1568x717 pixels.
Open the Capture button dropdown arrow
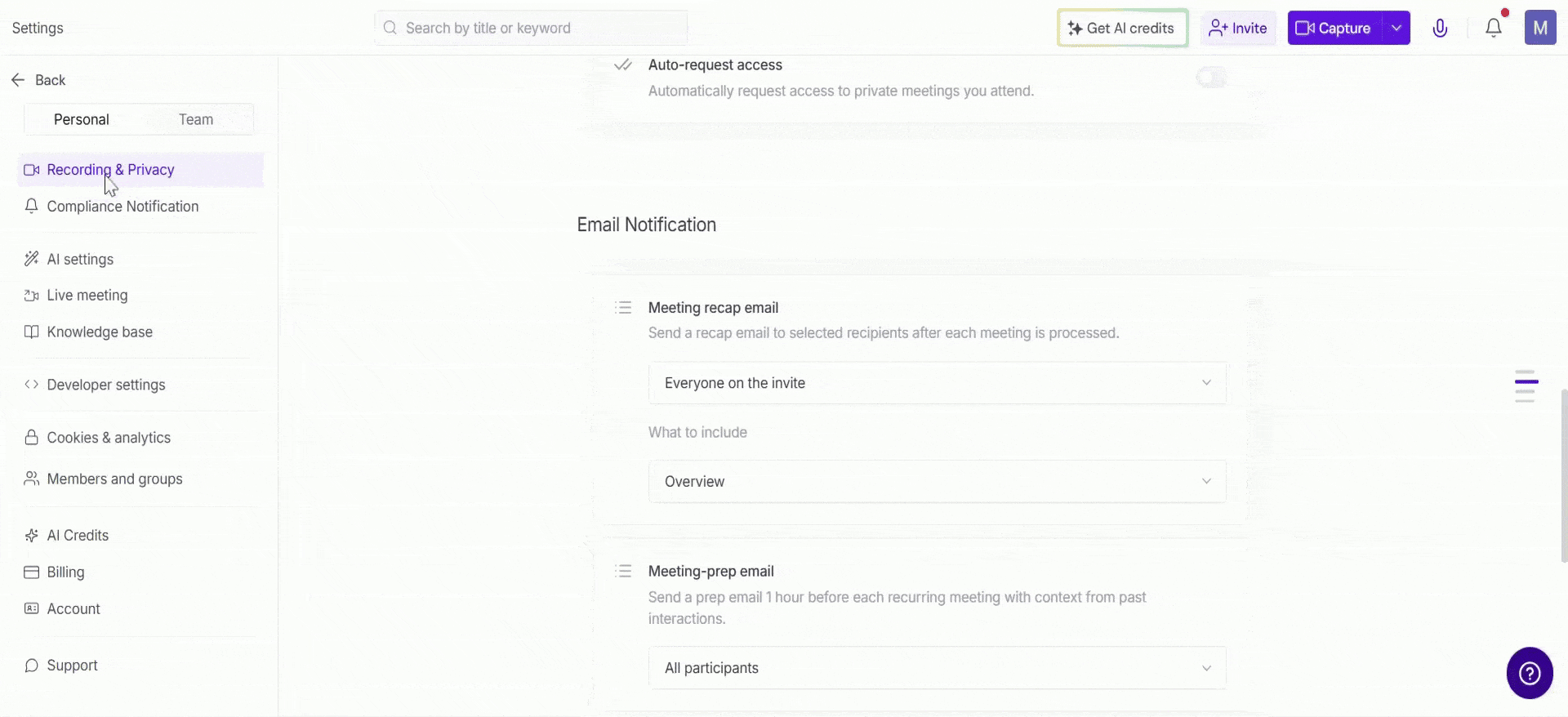click(x=1396, y=29)
